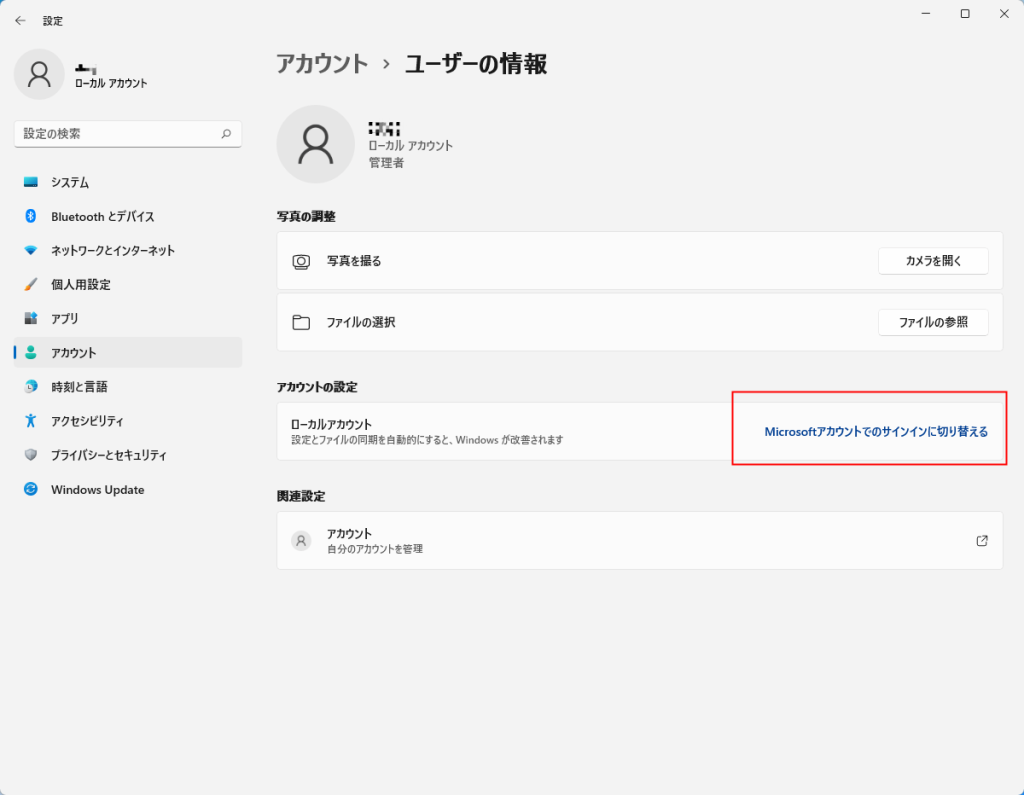Click the external link icon on アカウント row
The width and height of the screenshot is (1024, 795).
982,540
